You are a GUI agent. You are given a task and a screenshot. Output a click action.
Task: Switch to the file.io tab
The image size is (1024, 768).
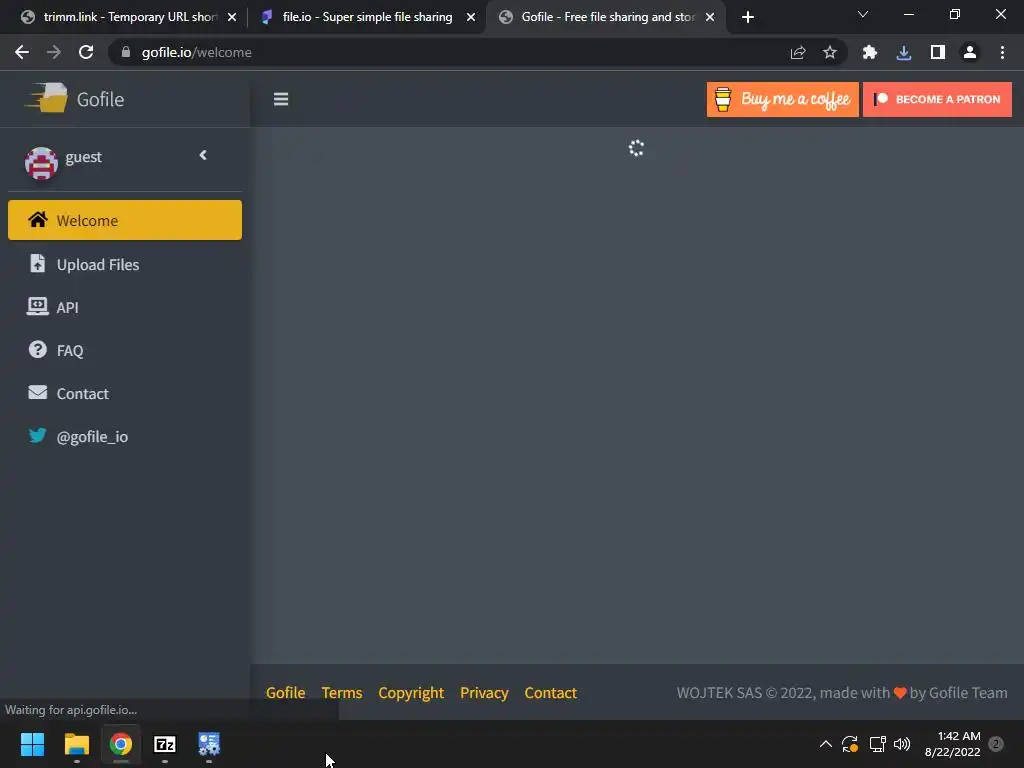(367, 17)
